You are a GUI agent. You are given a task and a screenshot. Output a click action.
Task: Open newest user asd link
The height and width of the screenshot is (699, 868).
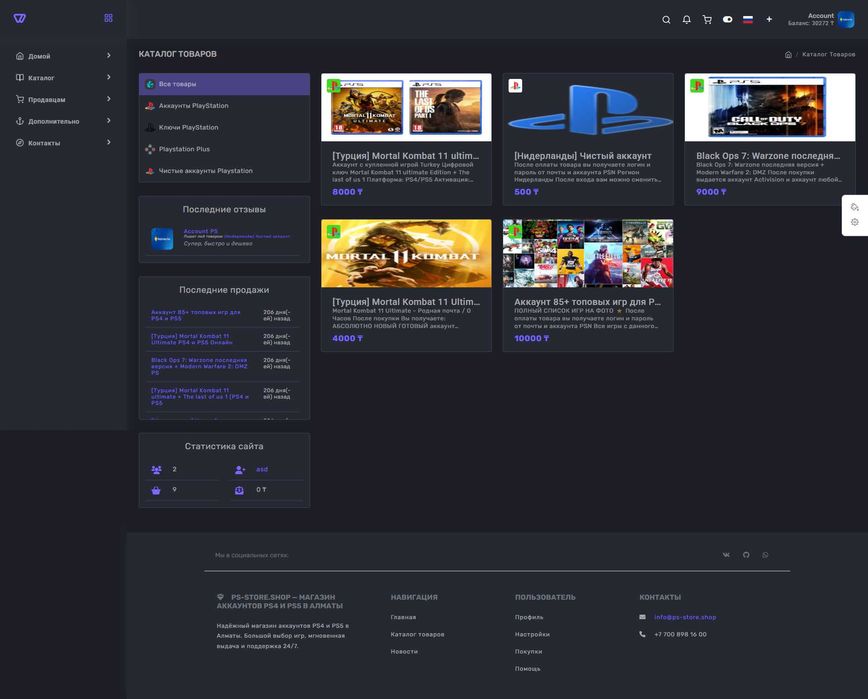pos(262,469)
